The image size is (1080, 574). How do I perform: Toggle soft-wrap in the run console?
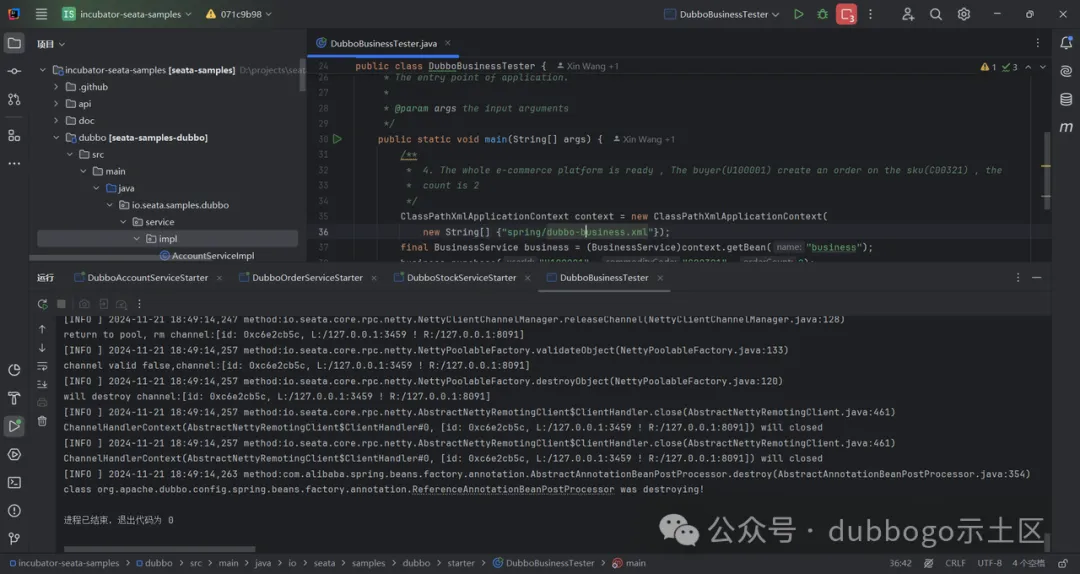pyautogui.click(x=42, y=366)
